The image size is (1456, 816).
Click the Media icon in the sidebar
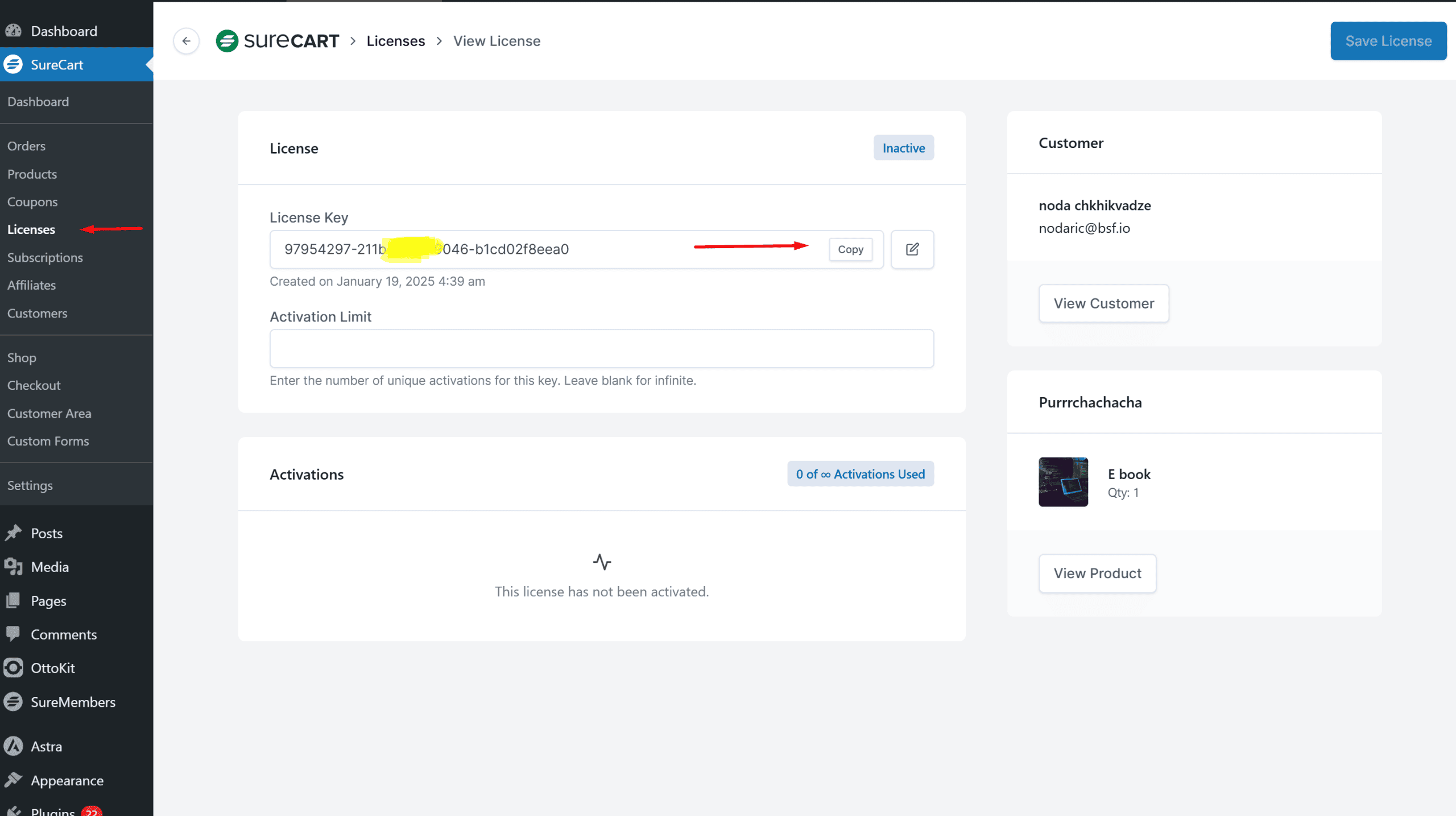(x=13, y=567)
